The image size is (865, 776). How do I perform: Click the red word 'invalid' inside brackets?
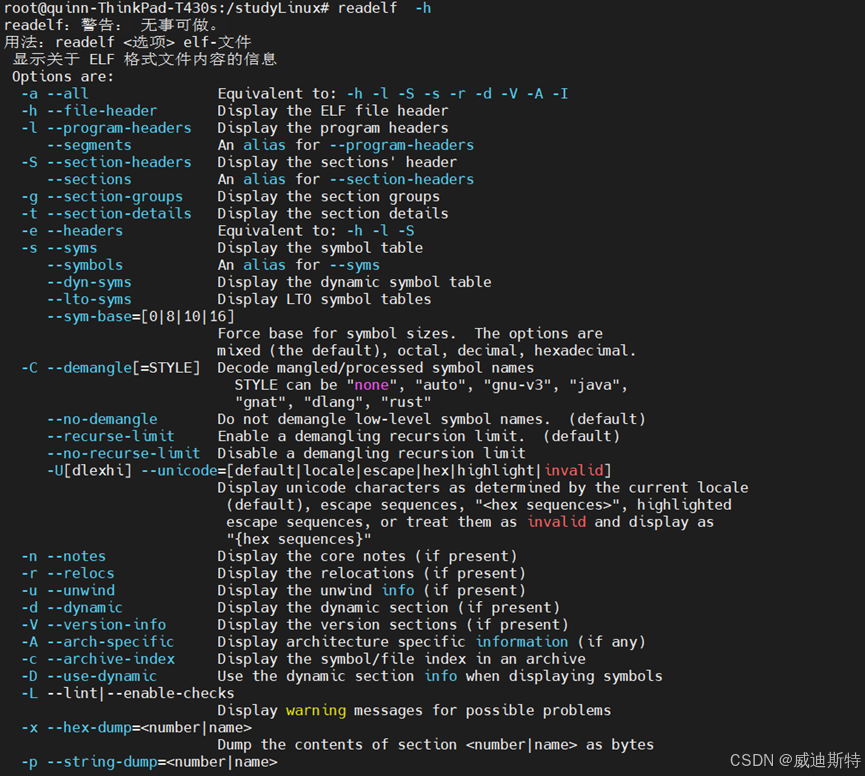[574, 470]
